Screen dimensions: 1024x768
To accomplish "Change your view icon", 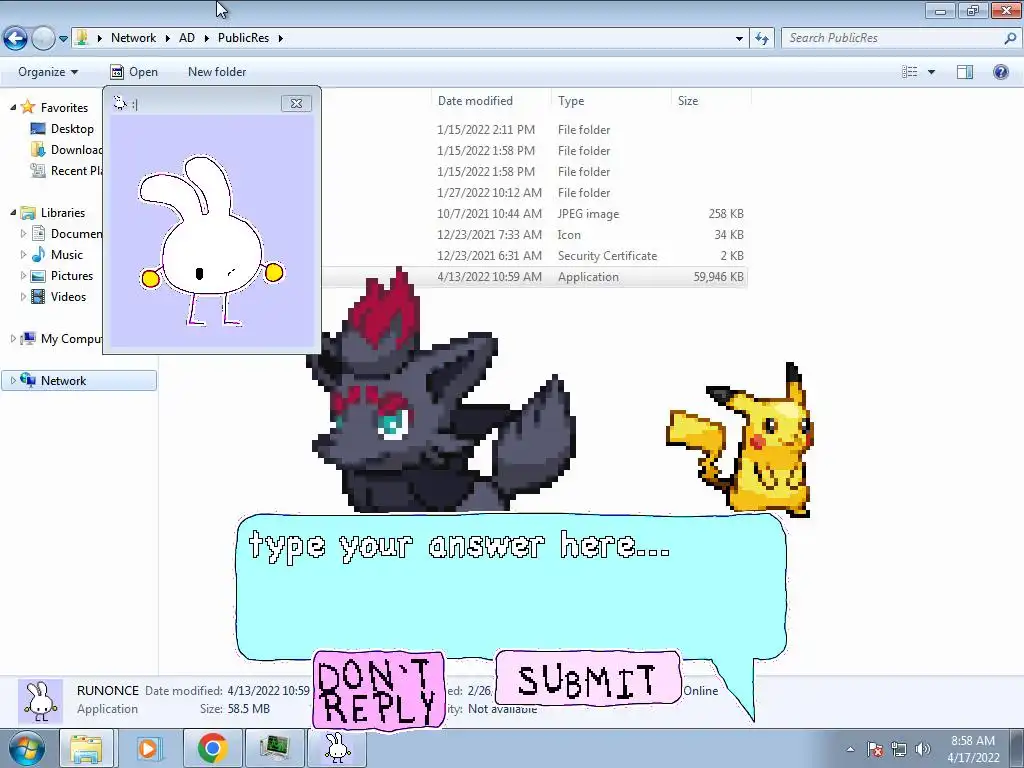I will tap(910, 72).
